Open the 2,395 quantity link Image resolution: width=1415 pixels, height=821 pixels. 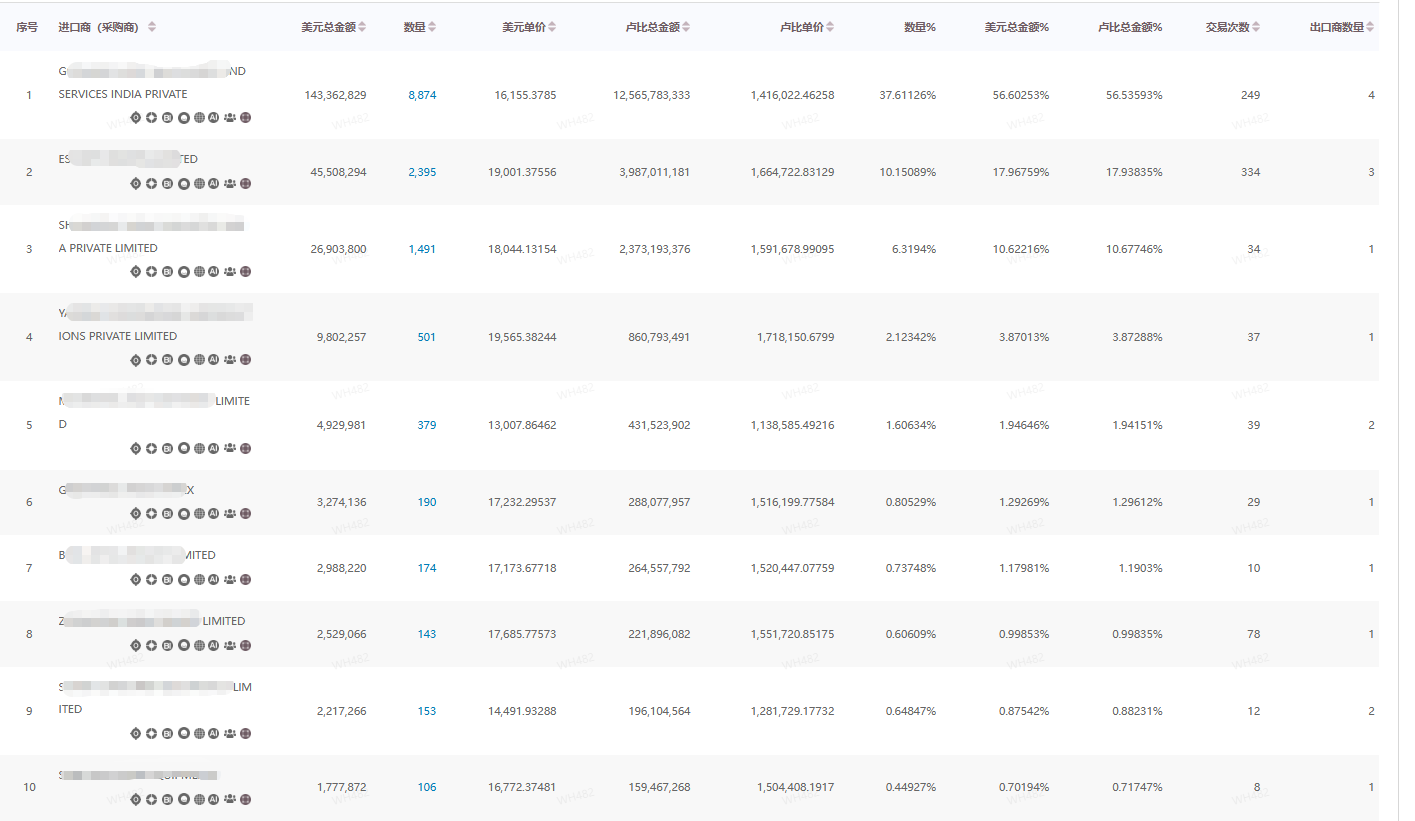(x=422, y=173)
